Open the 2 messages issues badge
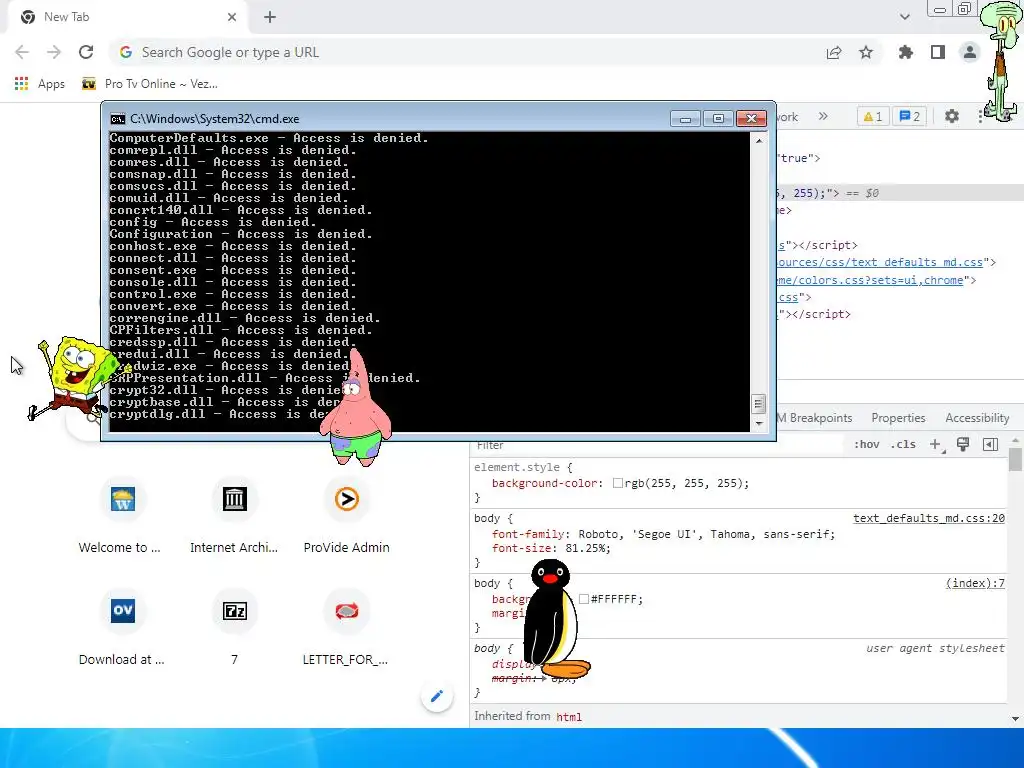Screen dimensions: 1024x768 pos(909,116)
